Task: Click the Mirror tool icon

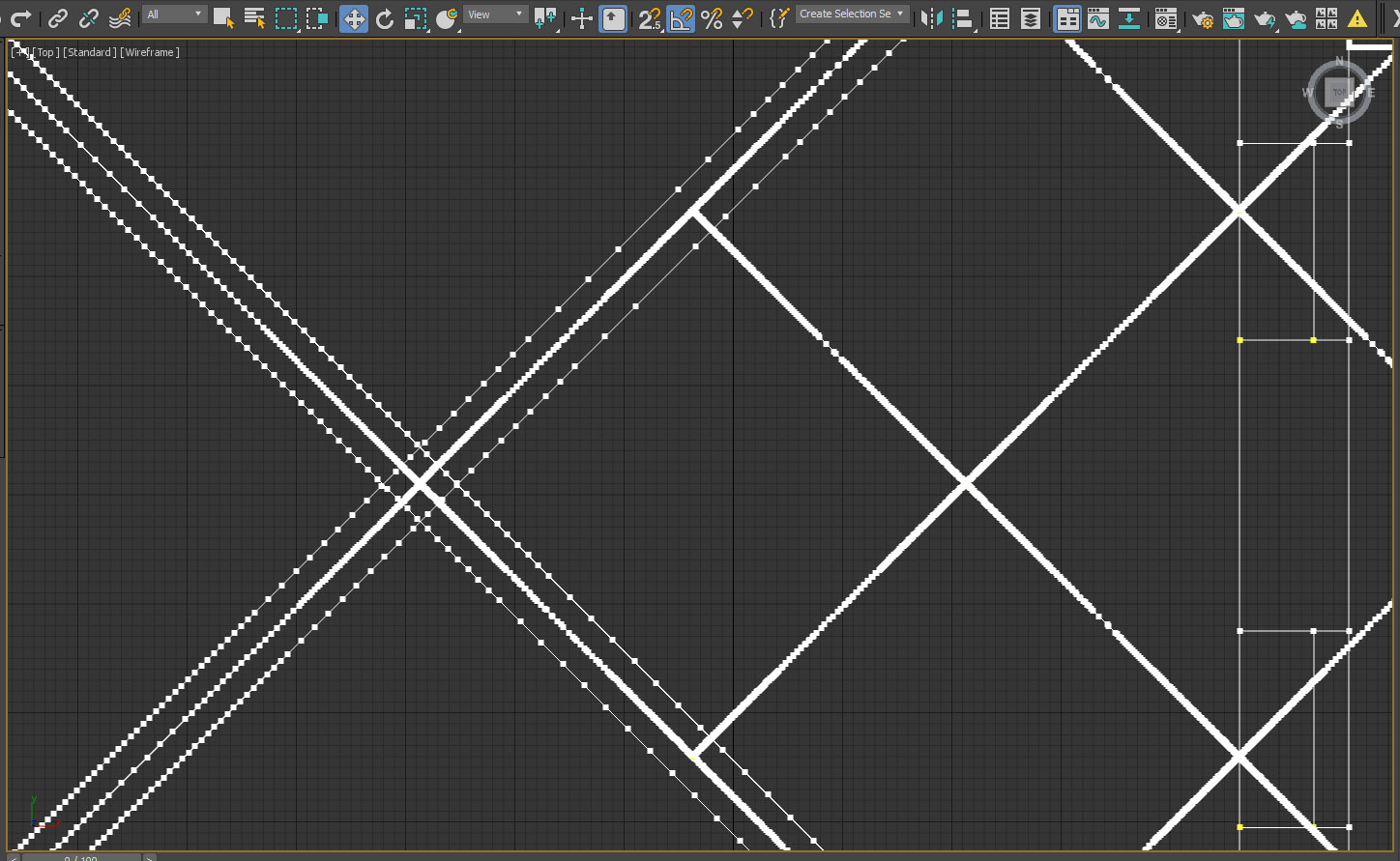Action: pyautogui.click(x=931, y=17)
